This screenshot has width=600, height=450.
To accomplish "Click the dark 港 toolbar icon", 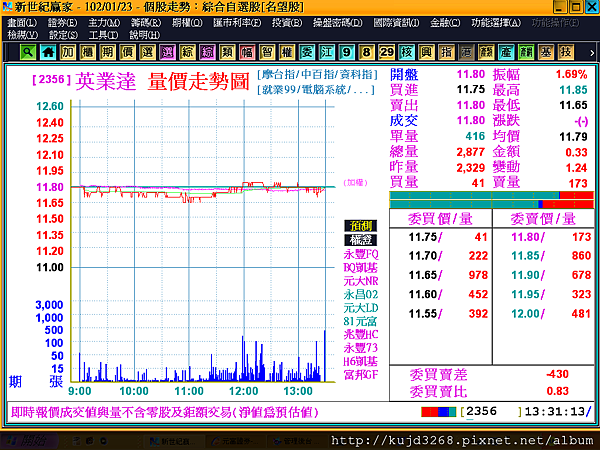I will coord(466,52).
